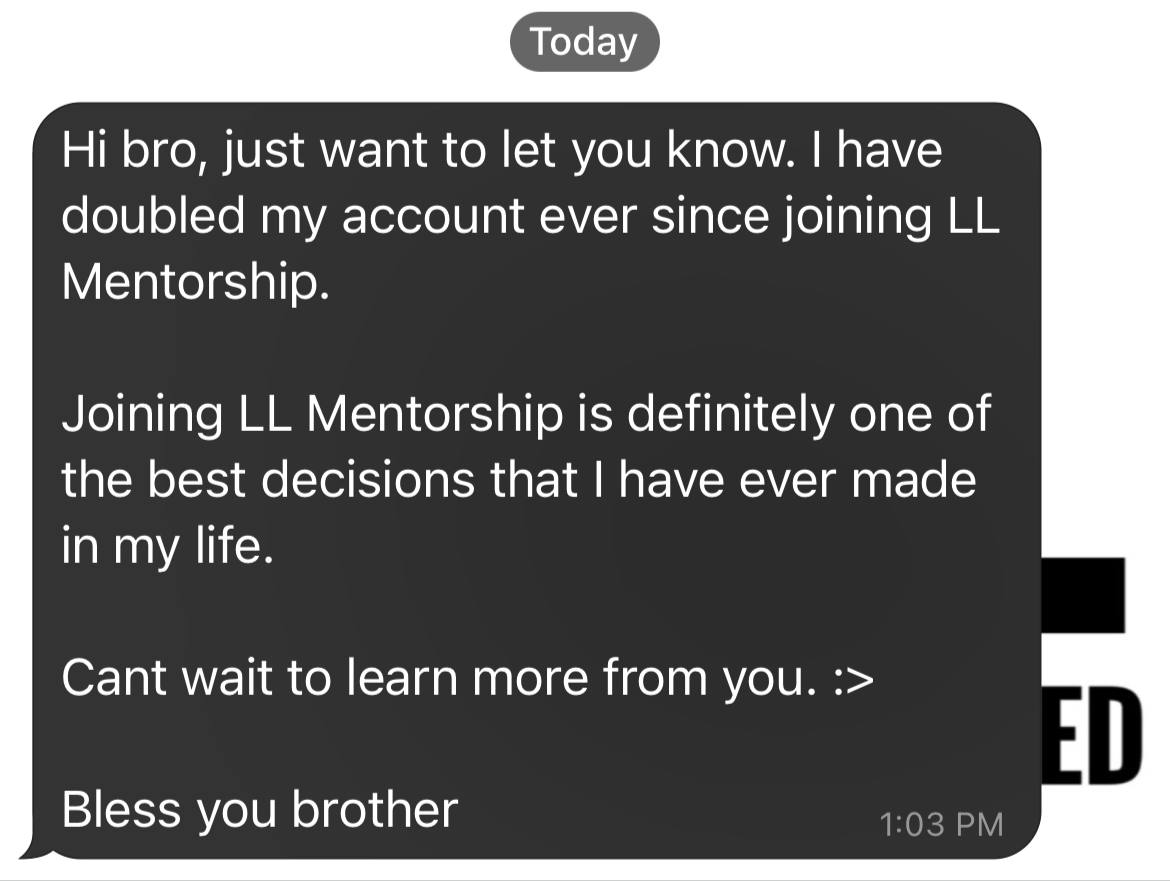Image resolution: width=1170 pixels, height=881 pixels.
Task: Select the word 'brother' at message end
Action: 375,810
